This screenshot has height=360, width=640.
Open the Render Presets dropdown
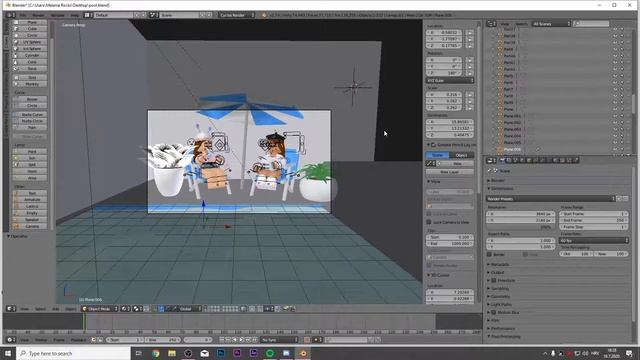(x=551, y=199)
